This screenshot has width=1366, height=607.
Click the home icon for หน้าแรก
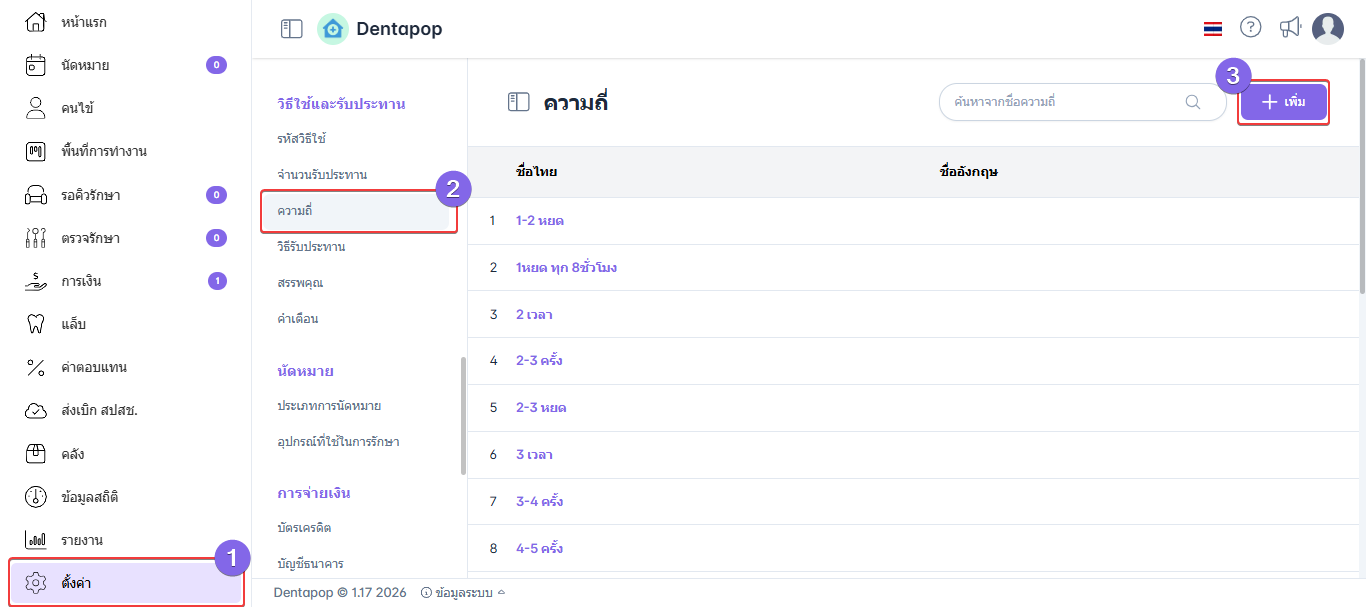tap(36, 21)
